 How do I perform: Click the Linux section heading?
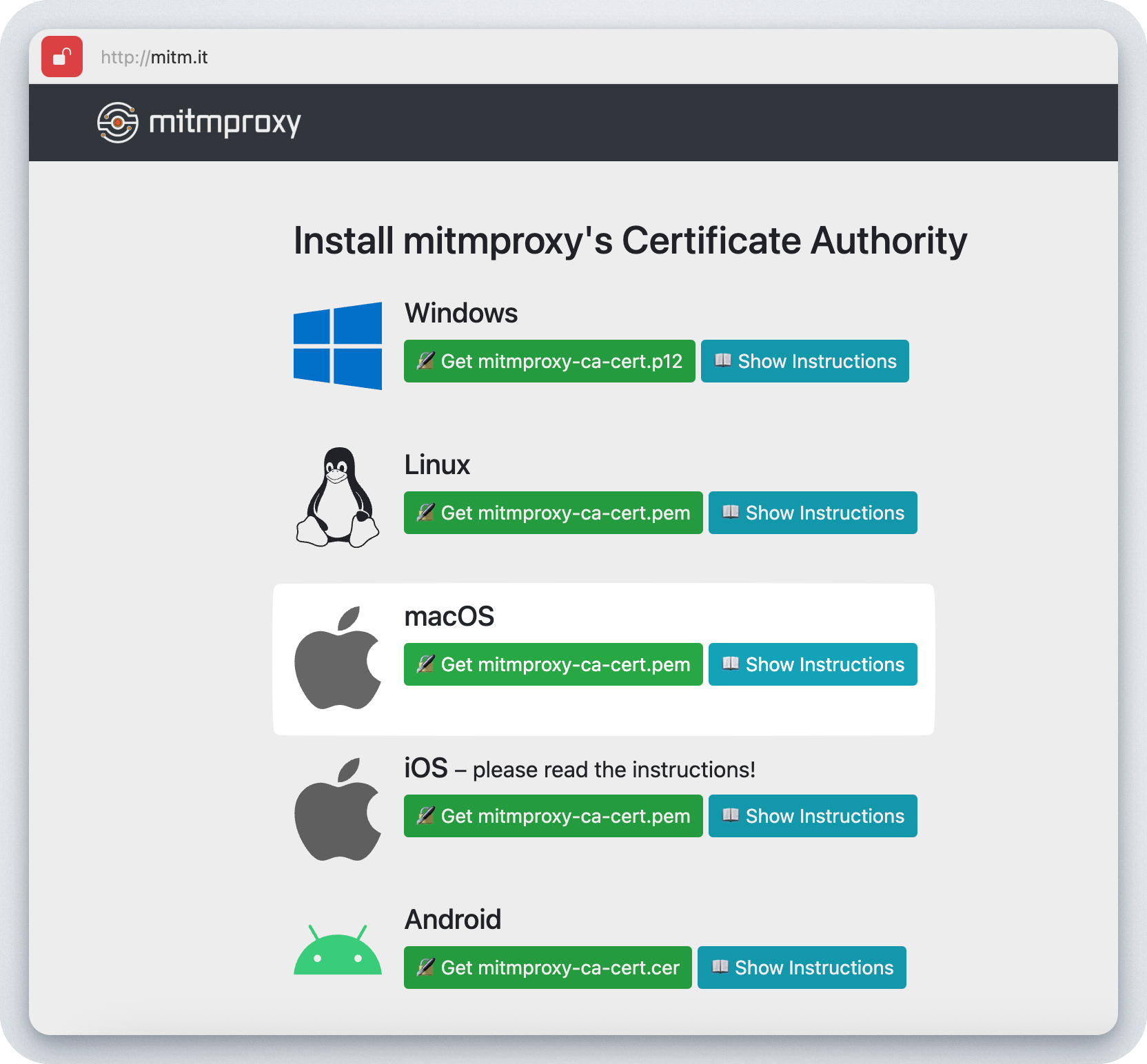coord(437,464)
